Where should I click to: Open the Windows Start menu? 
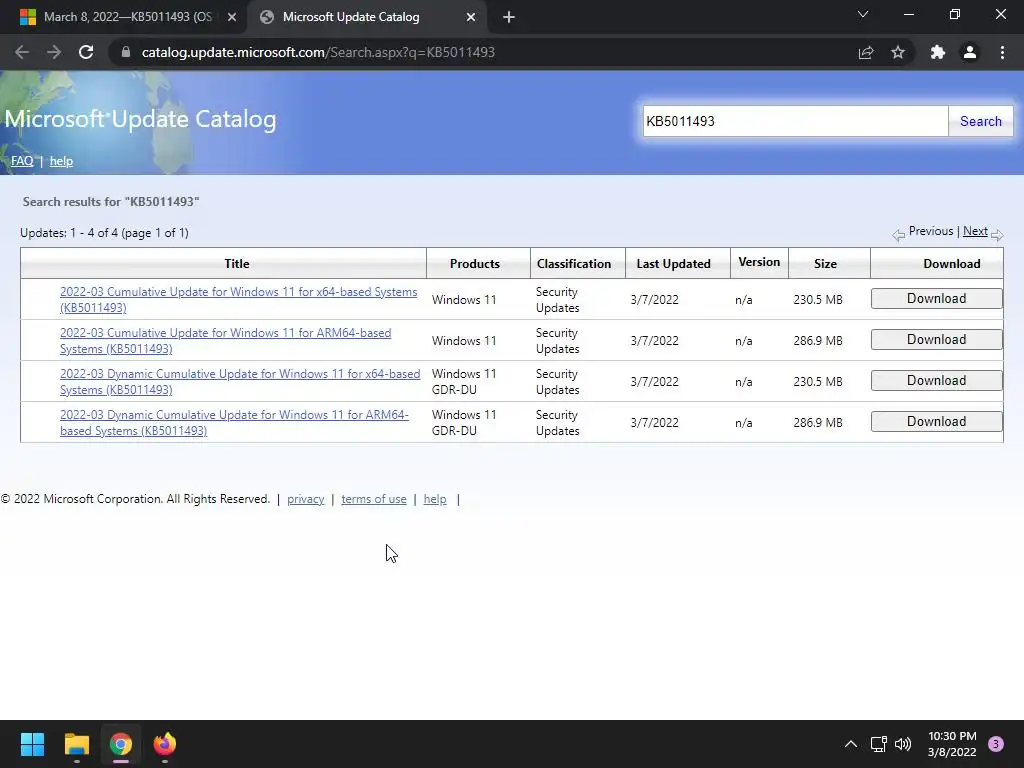(x=32, y=744)
